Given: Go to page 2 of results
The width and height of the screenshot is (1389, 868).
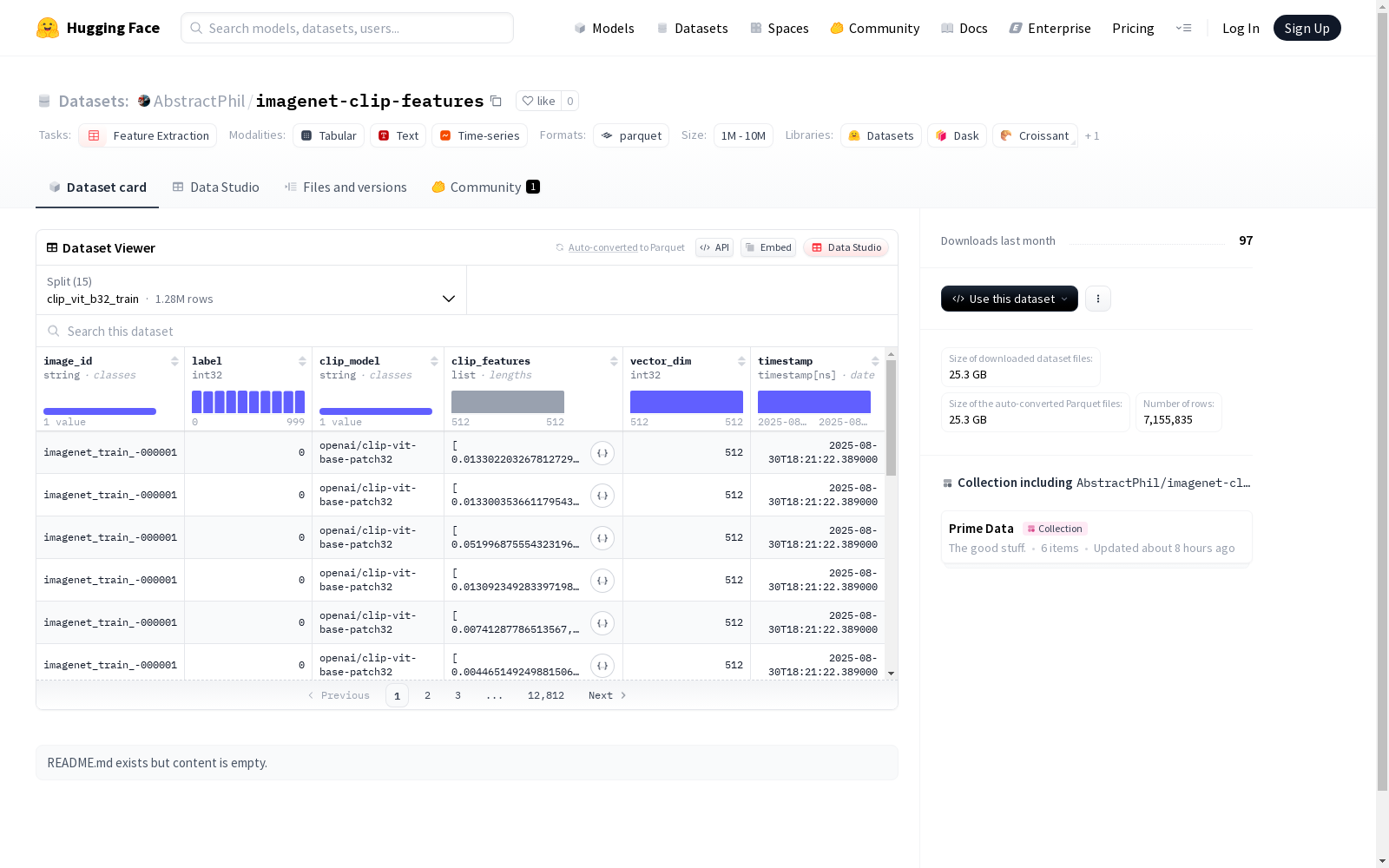Looking at the screenshot, I should click(x=427, y=695).
